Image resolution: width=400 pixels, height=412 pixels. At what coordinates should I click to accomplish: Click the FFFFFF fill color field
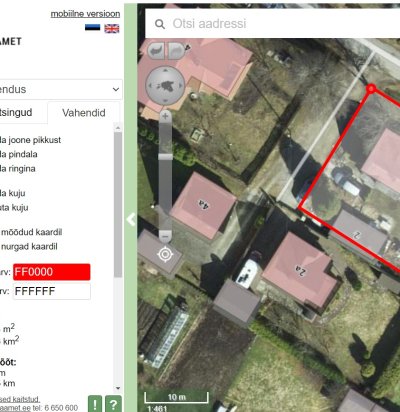click(x=52, y=291)
